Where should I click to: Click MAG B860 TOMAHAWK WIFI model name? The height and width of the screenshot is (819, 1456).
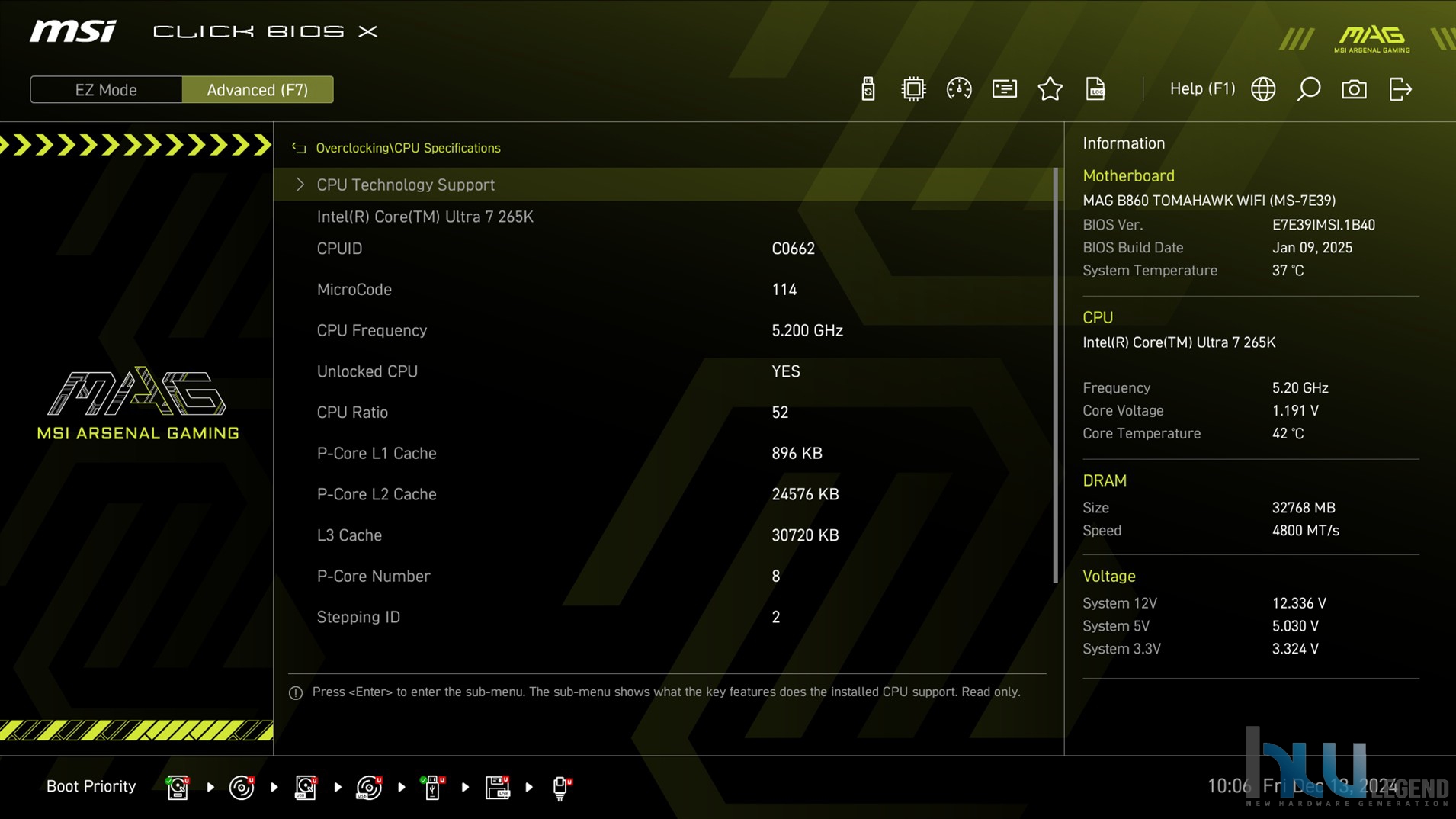(x=1209, y=201)
